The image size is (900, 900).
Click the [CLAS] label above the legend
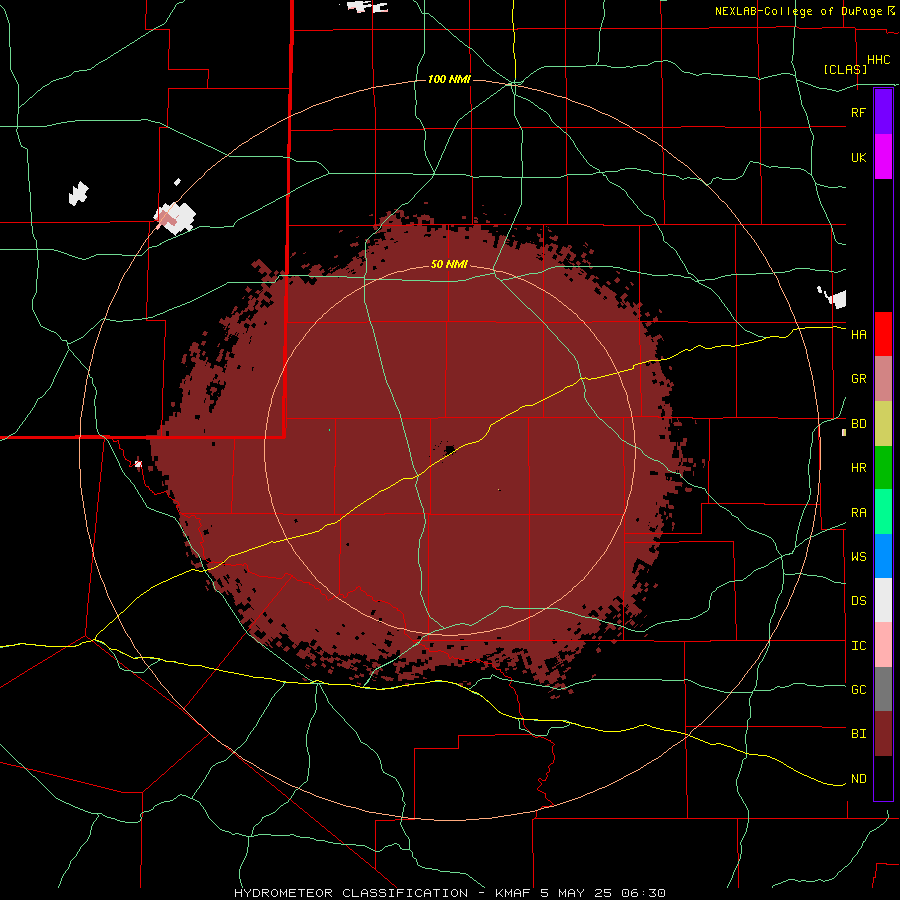(x=845, y=69)
